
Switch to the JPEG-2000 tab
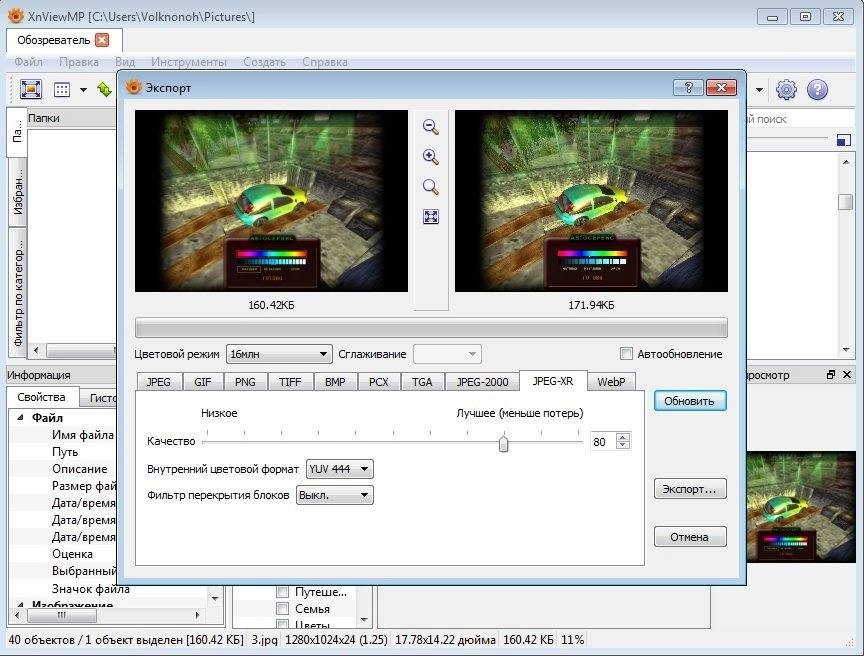482,382
